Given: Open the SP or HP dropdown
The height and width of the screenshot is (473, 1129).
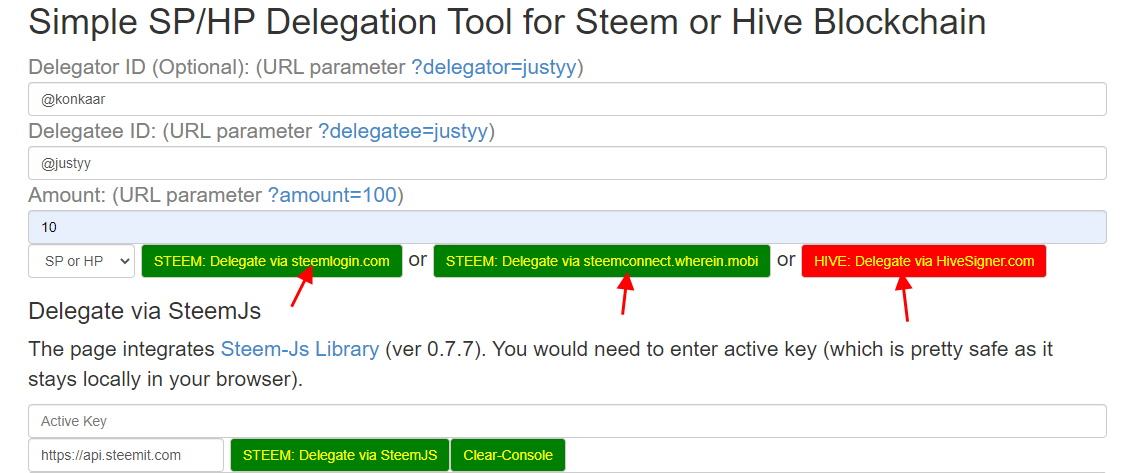Looking at the screenshot, I should coord(81,261).
